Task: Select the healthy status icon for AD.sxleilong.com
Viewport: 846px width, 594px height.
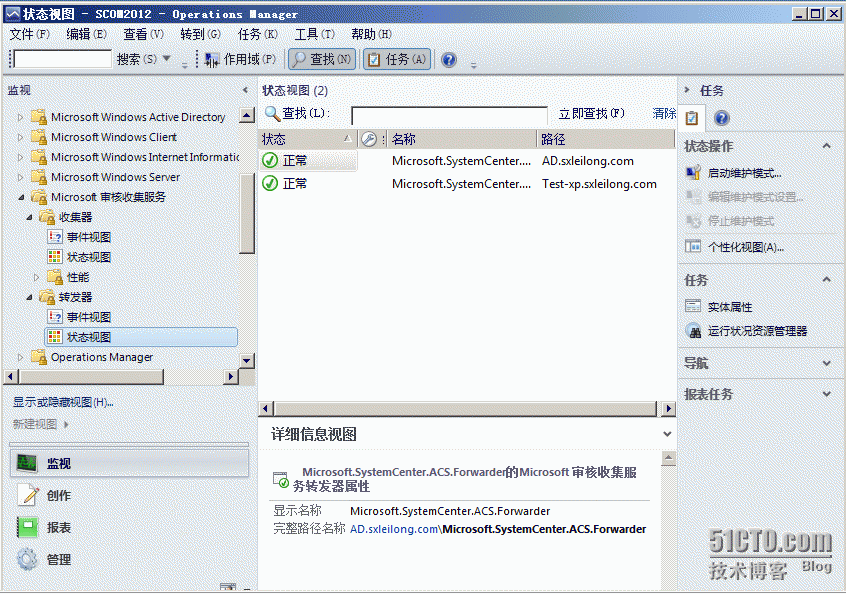Action: click(270, 160)
